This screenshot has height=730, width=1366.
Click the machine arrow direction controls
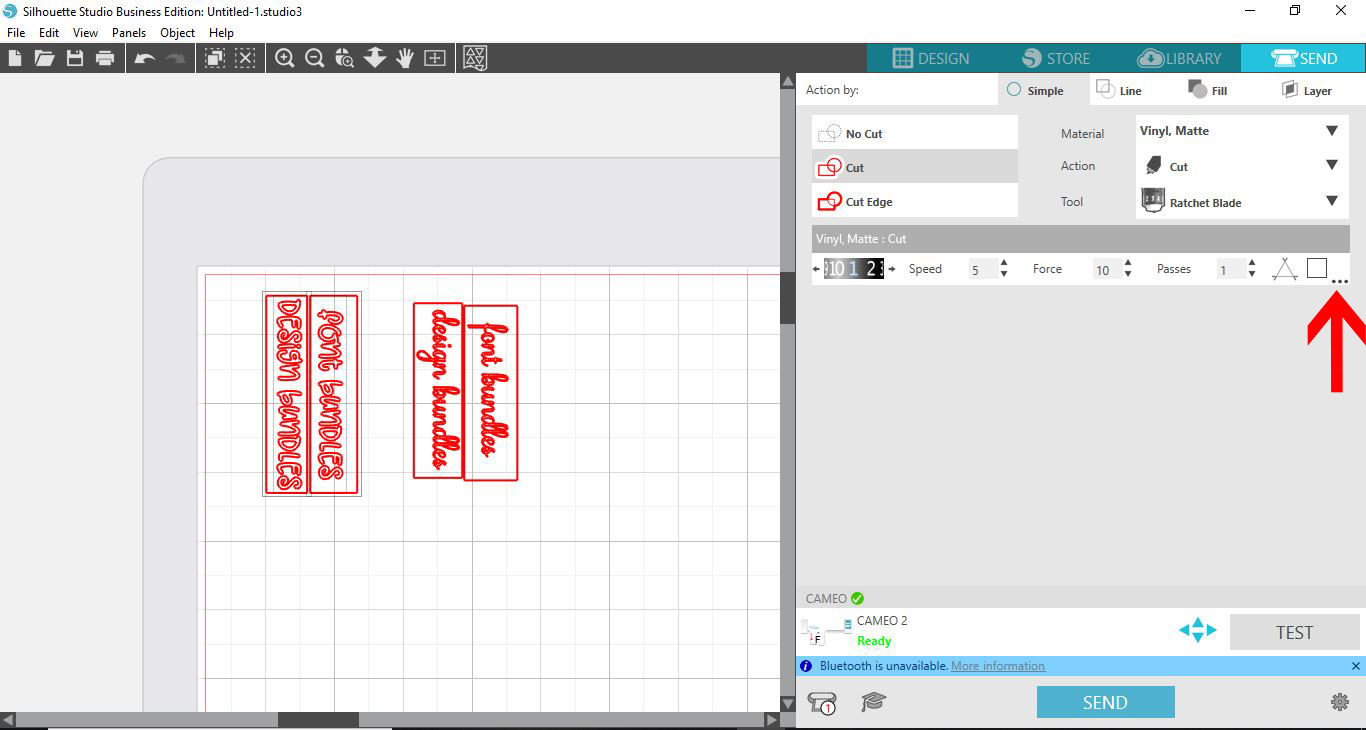pos(1197,631)
